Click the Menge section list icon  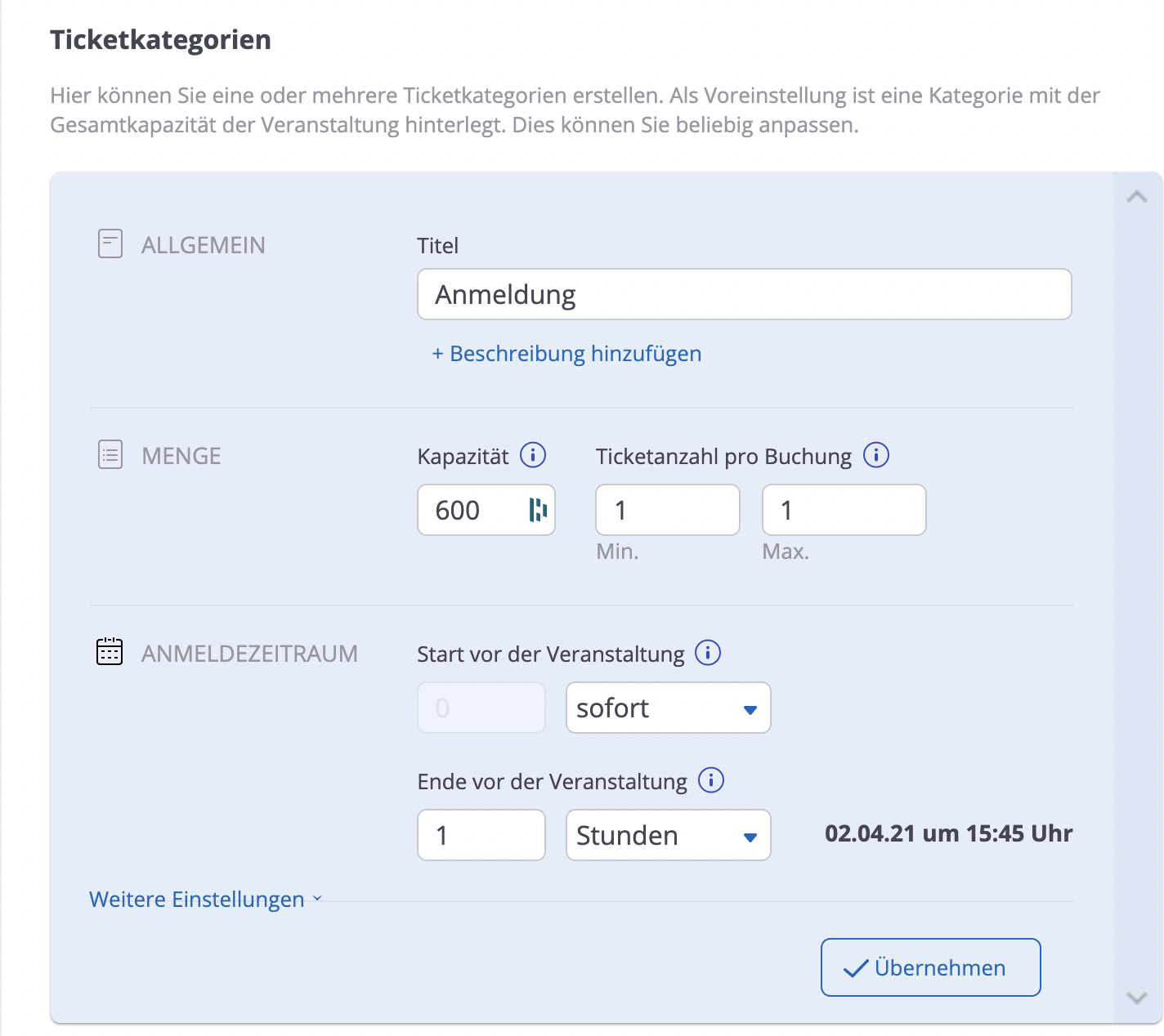tap(110, 455)
